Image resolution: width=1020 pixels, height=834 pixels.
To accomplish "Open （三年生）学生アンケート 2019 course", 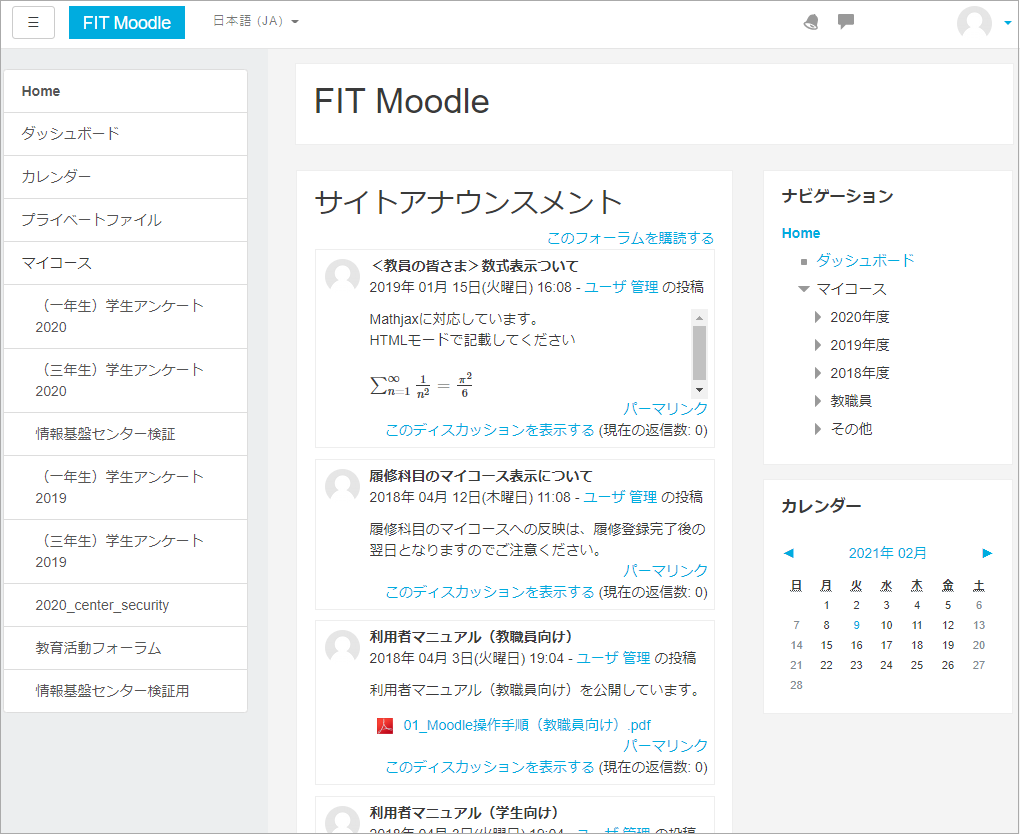I will 126,552.
